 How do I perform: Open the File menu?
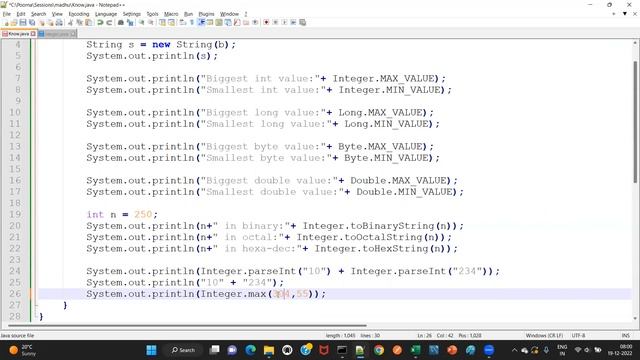tap(7, 14)
